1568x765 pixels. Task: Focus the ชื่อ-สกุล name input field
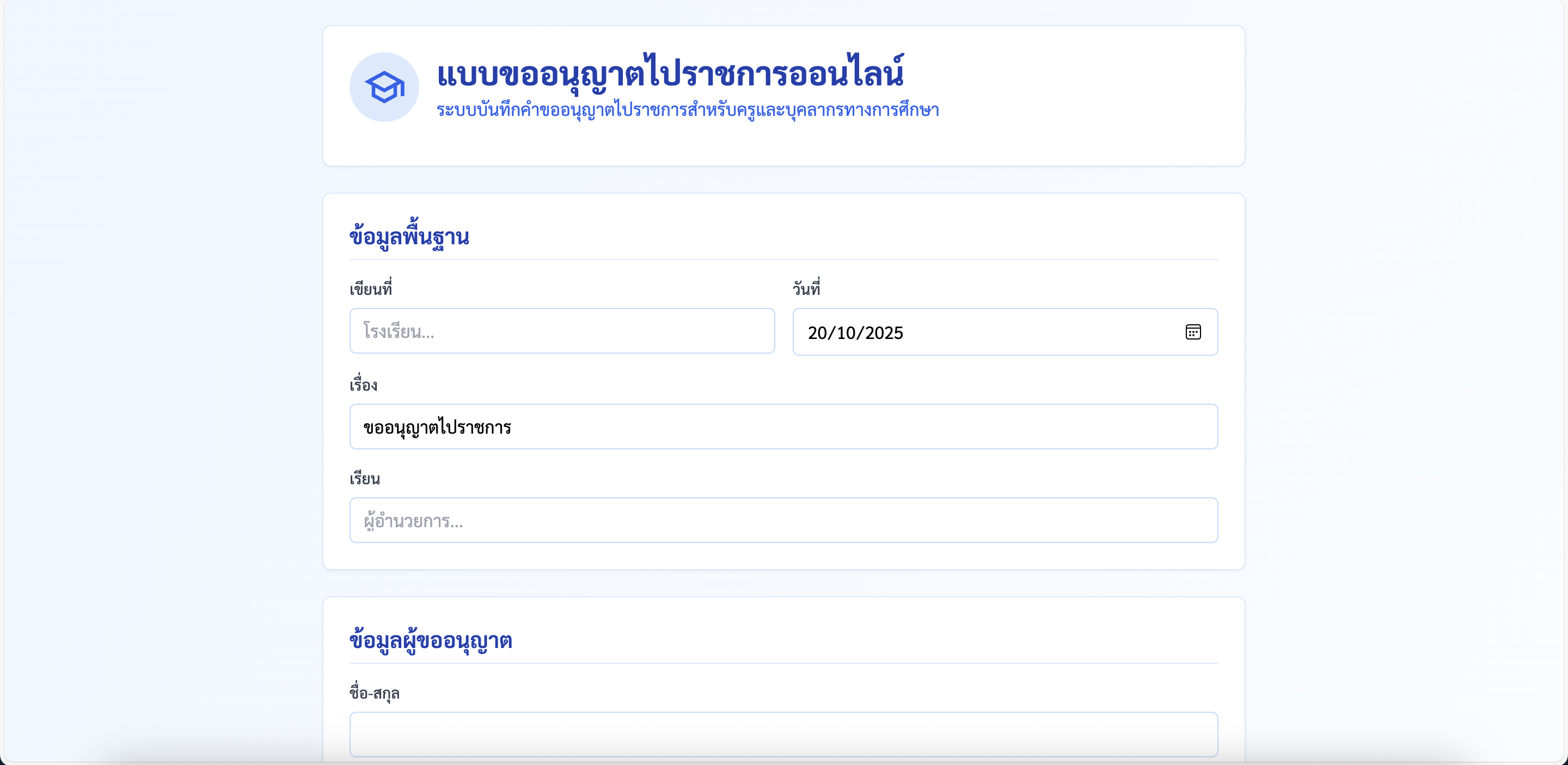click(x=783, y=735)
